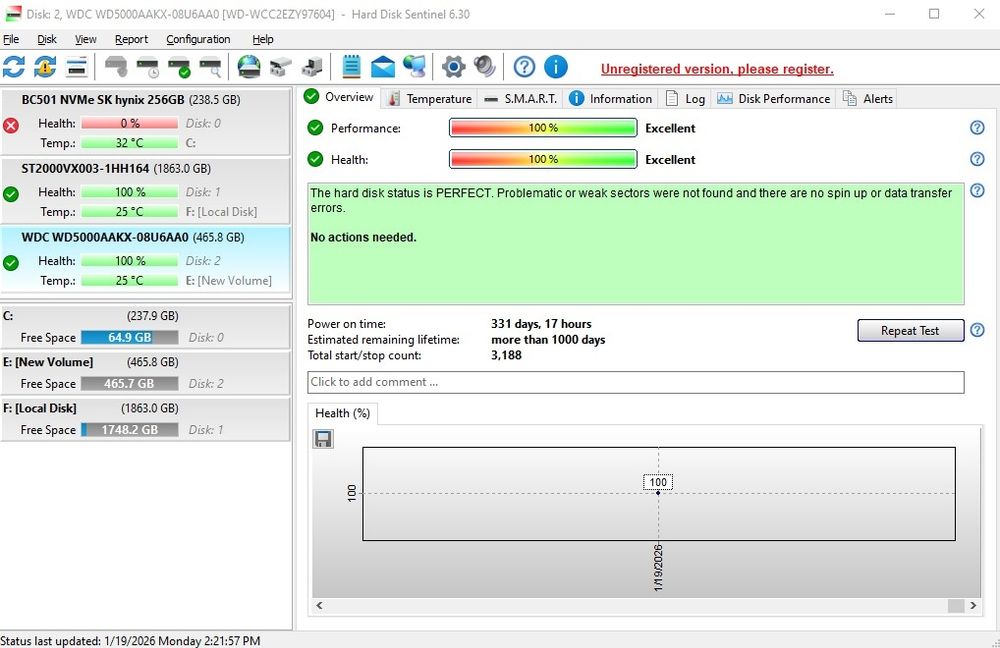Click the globe over disk toolbar icon
This screenshot has width=1000, height=648.
tap(249, 66)
